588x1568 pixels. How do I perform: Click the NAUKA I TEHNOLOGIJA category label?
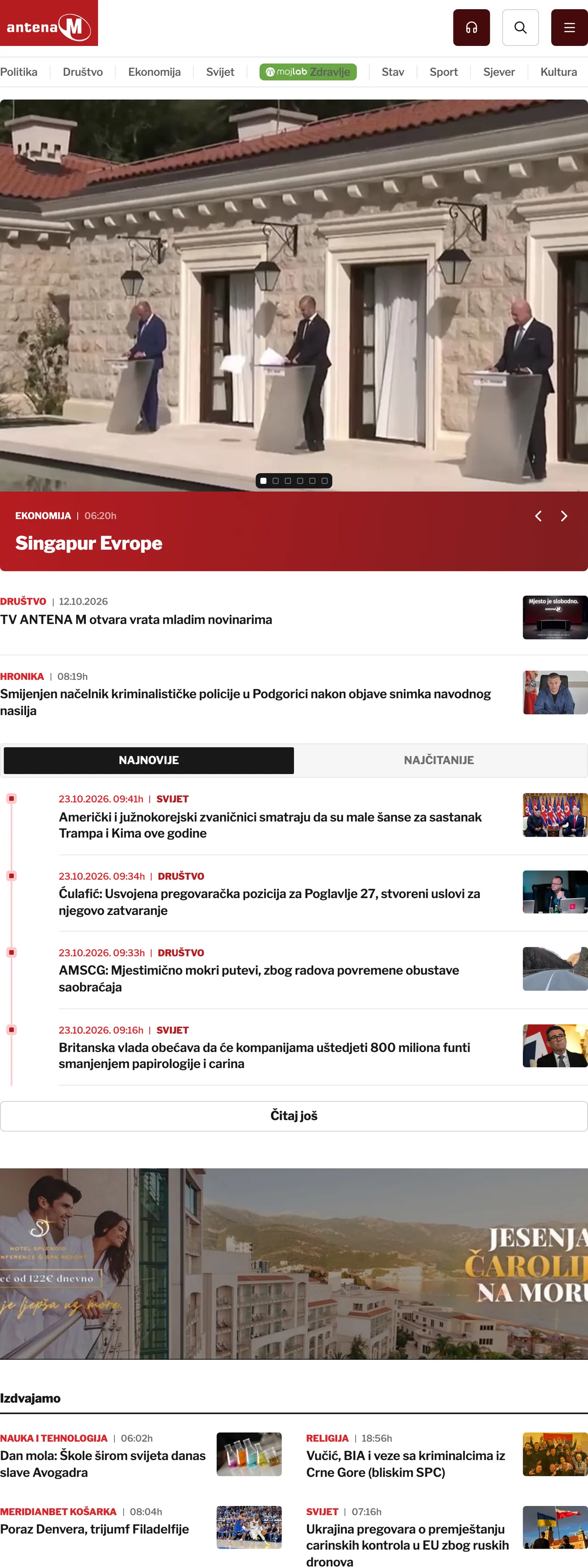[54, 1438]
